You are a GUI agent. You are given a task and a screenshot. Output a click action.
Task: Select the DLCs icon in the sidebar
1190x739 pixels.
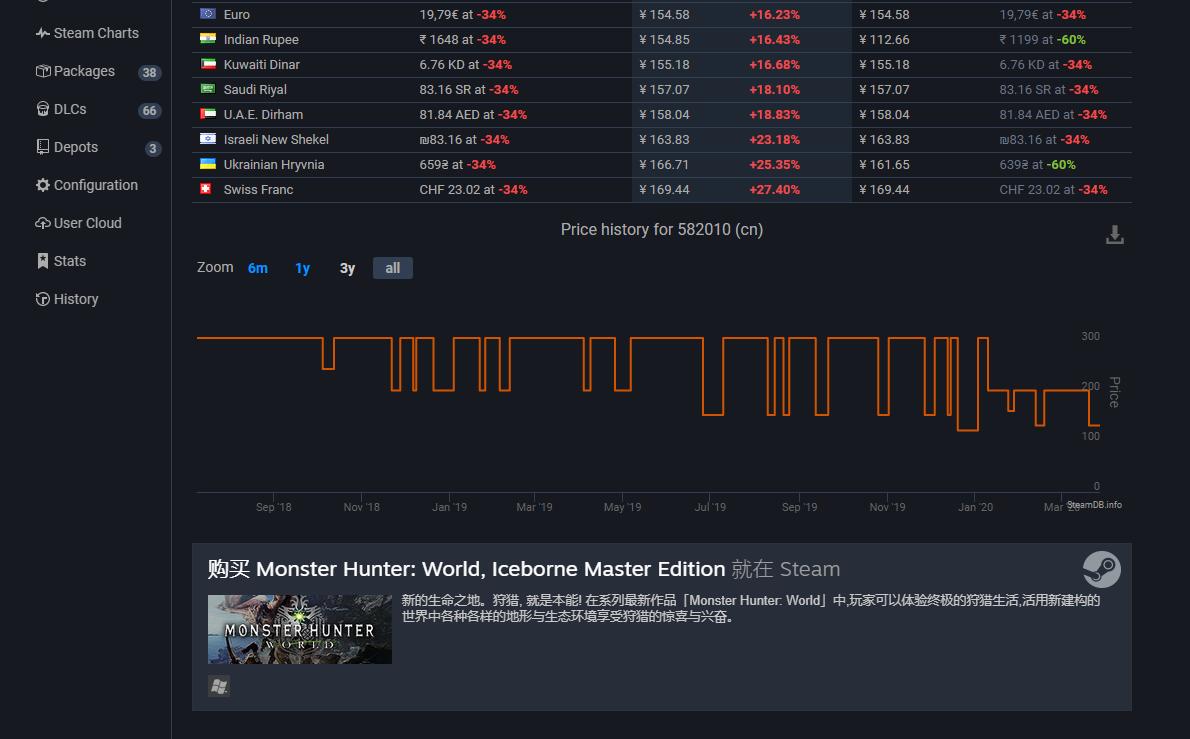click(42, 108)
